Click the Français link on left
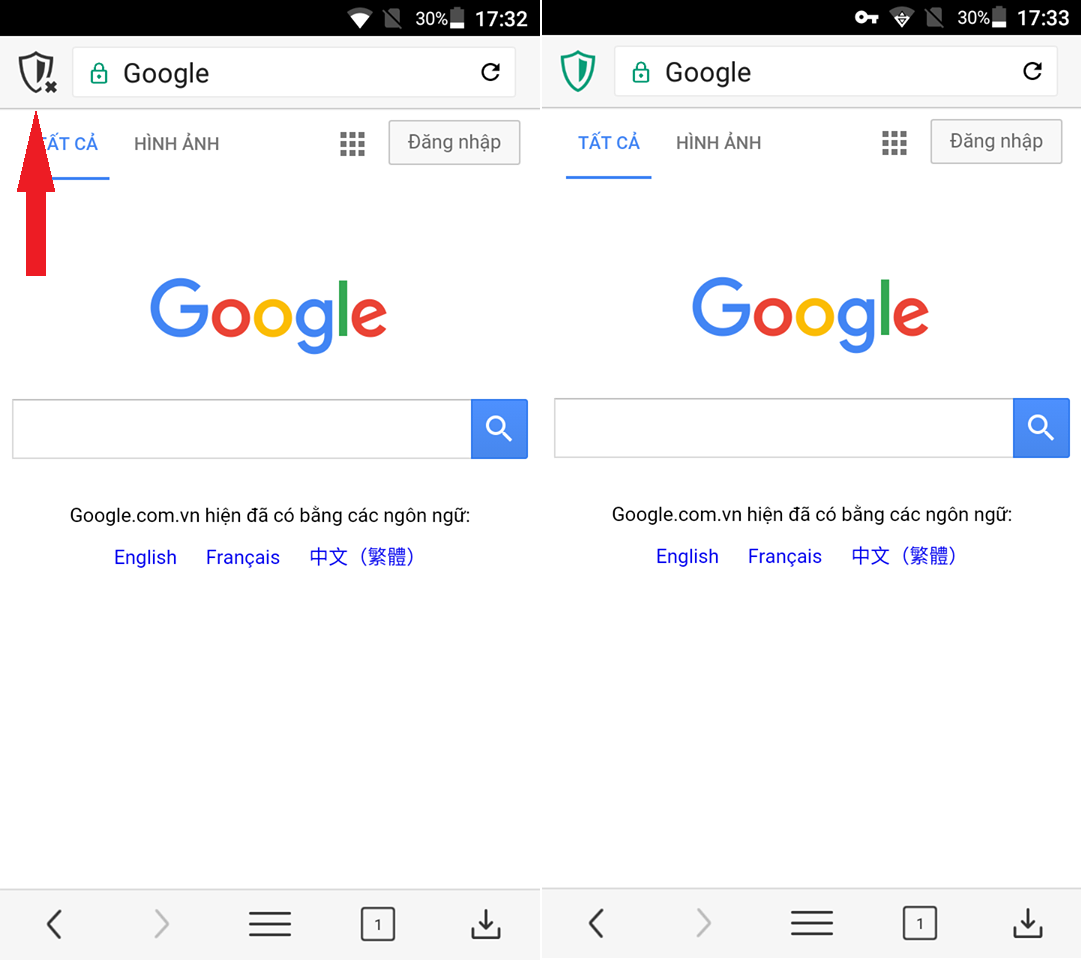The height and width of the screenshot is (960, 1082). pyautogui.click(x=243, y=557)
